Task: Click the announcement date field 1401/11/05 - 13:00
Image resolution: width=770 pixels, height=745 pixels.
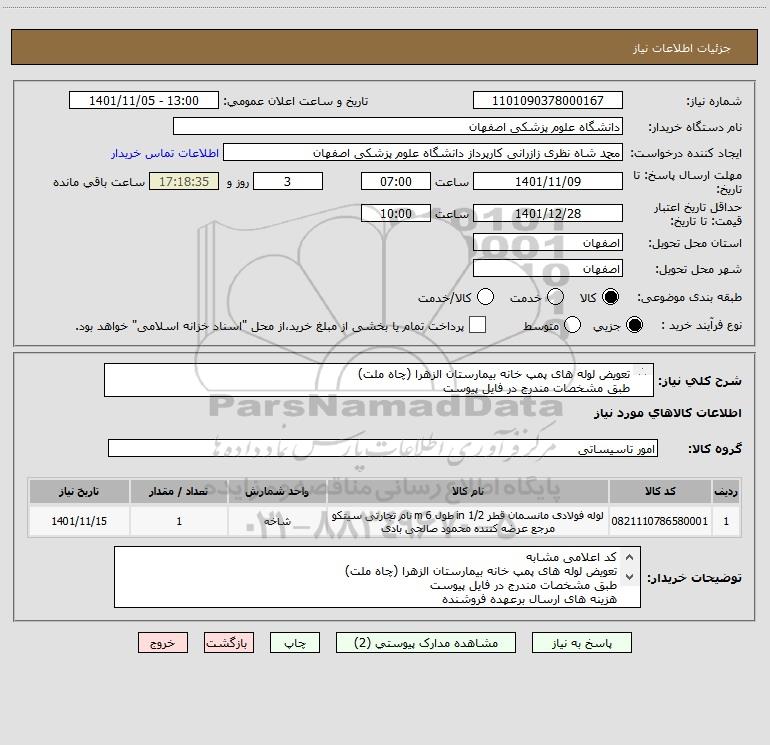Action: point(144,101)
